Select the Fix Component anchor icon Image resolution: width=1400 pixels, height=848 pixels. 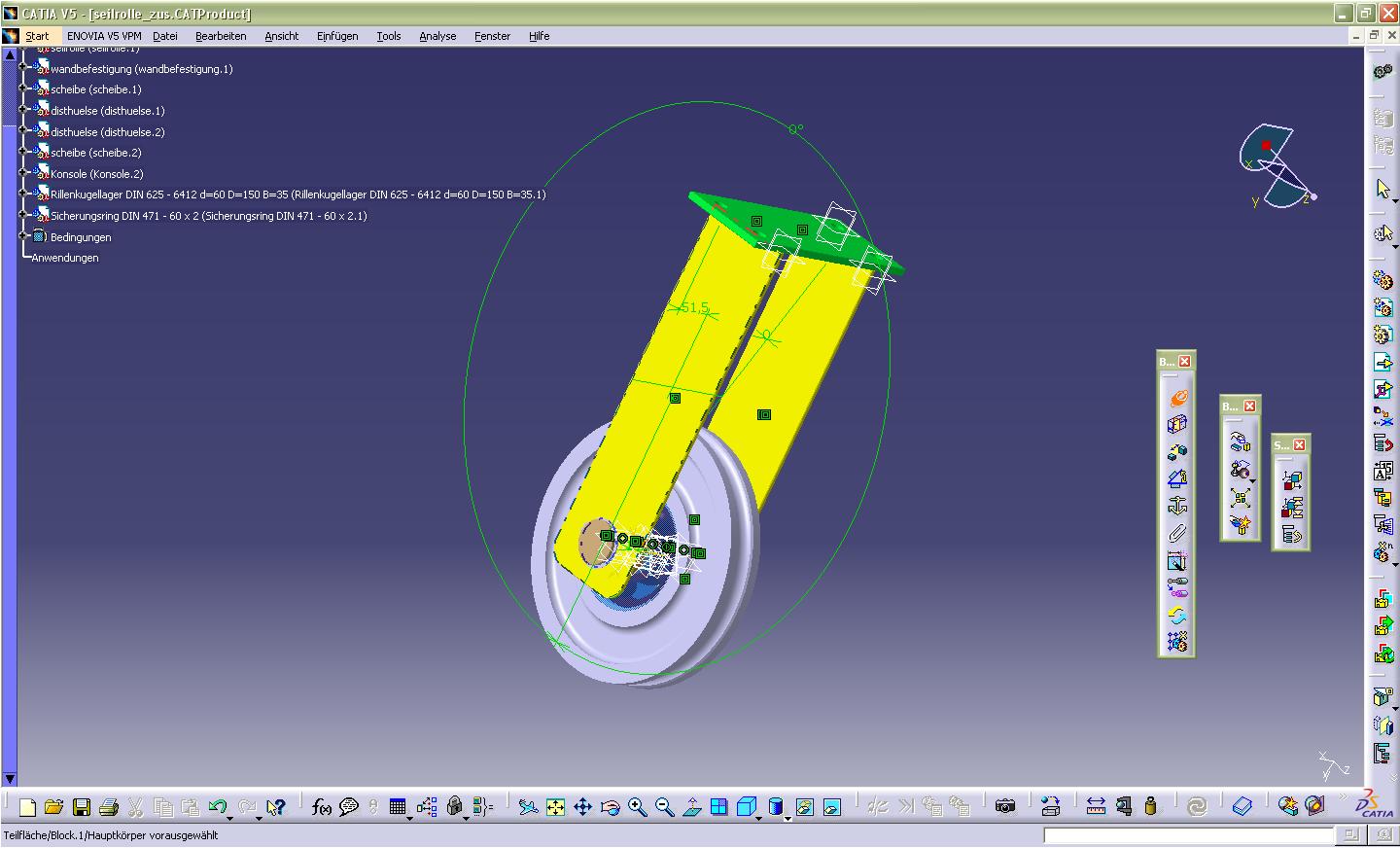pyautogui.click(x=1177, y=506)
